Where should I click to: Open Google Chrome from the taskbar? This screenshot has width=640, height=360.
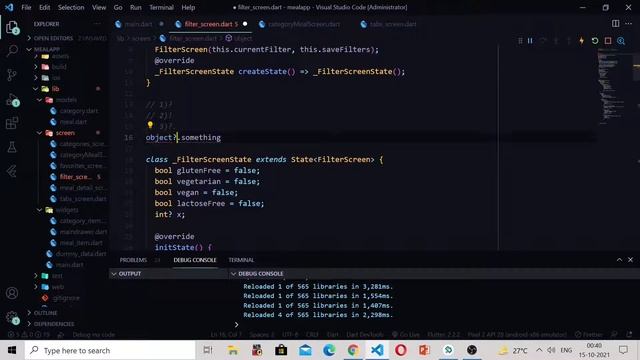pyautogui.click(x=353, y=350)
